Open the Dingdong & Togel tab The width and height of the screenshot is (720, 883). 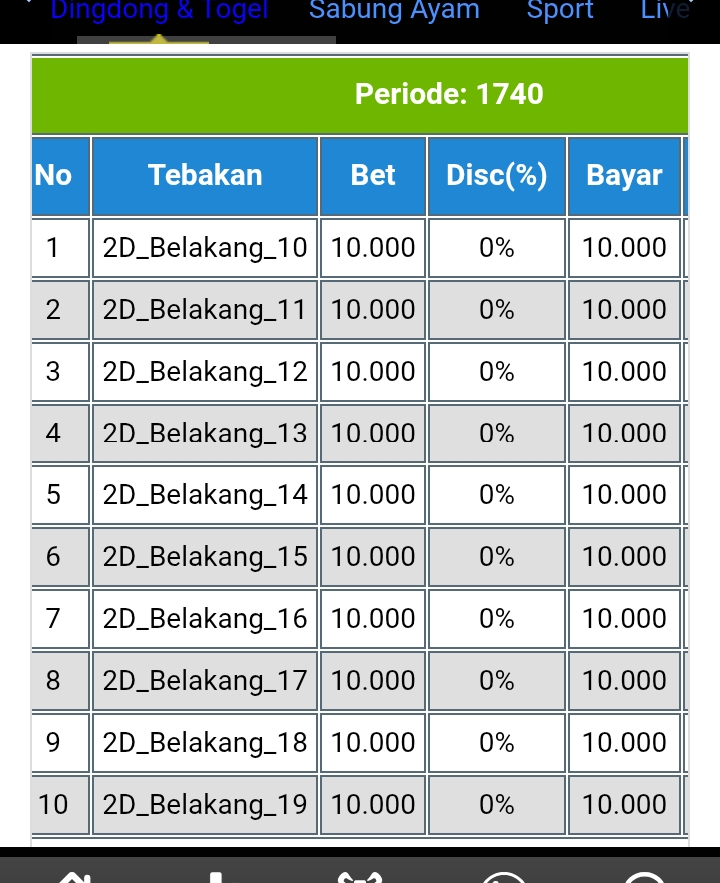(158, 12)
